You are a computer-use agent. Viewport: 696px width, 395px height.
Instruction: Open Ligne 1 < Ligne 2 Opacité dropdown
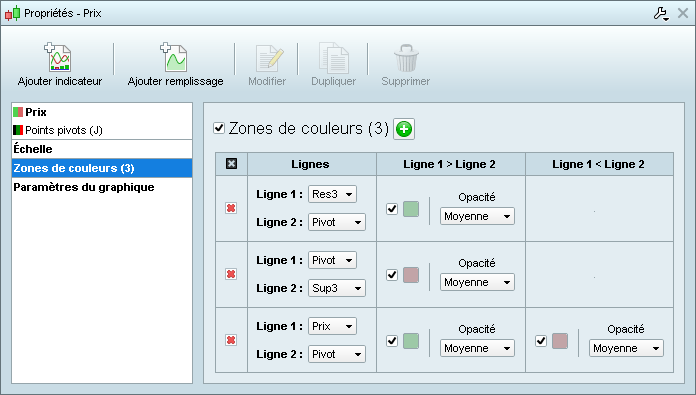point(626,348)
